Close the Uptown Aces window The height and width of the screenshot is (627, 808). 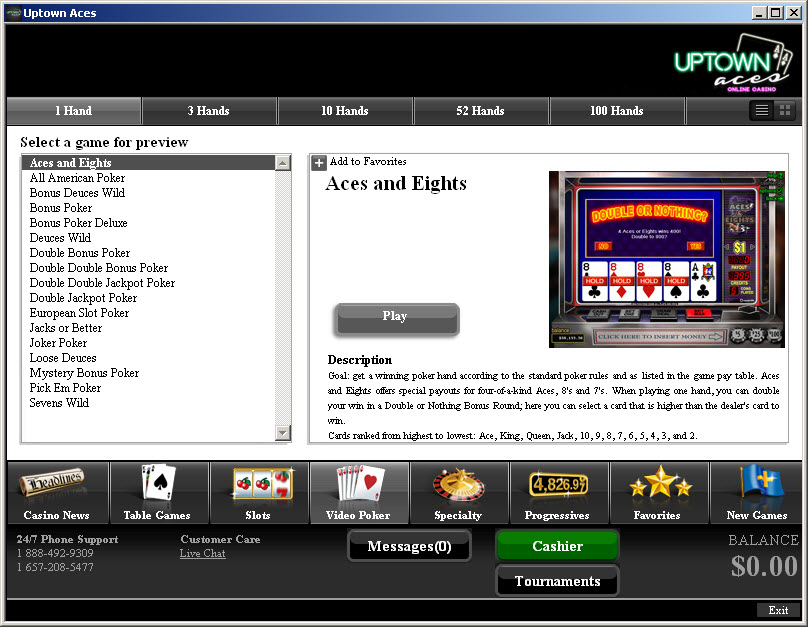point(794,13)
